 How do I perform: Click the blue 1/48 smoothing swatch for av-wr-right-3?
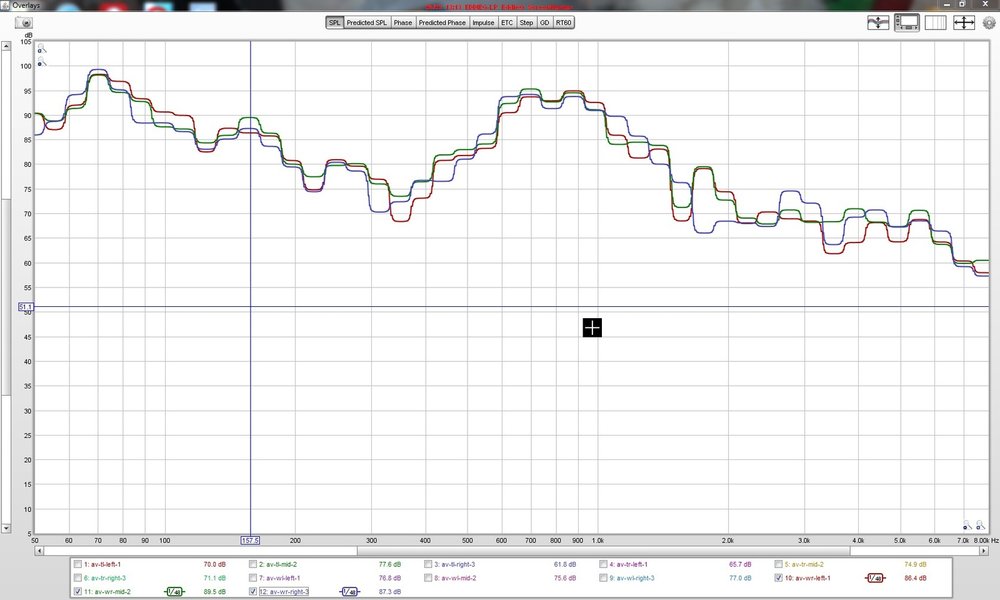[349, 592]
